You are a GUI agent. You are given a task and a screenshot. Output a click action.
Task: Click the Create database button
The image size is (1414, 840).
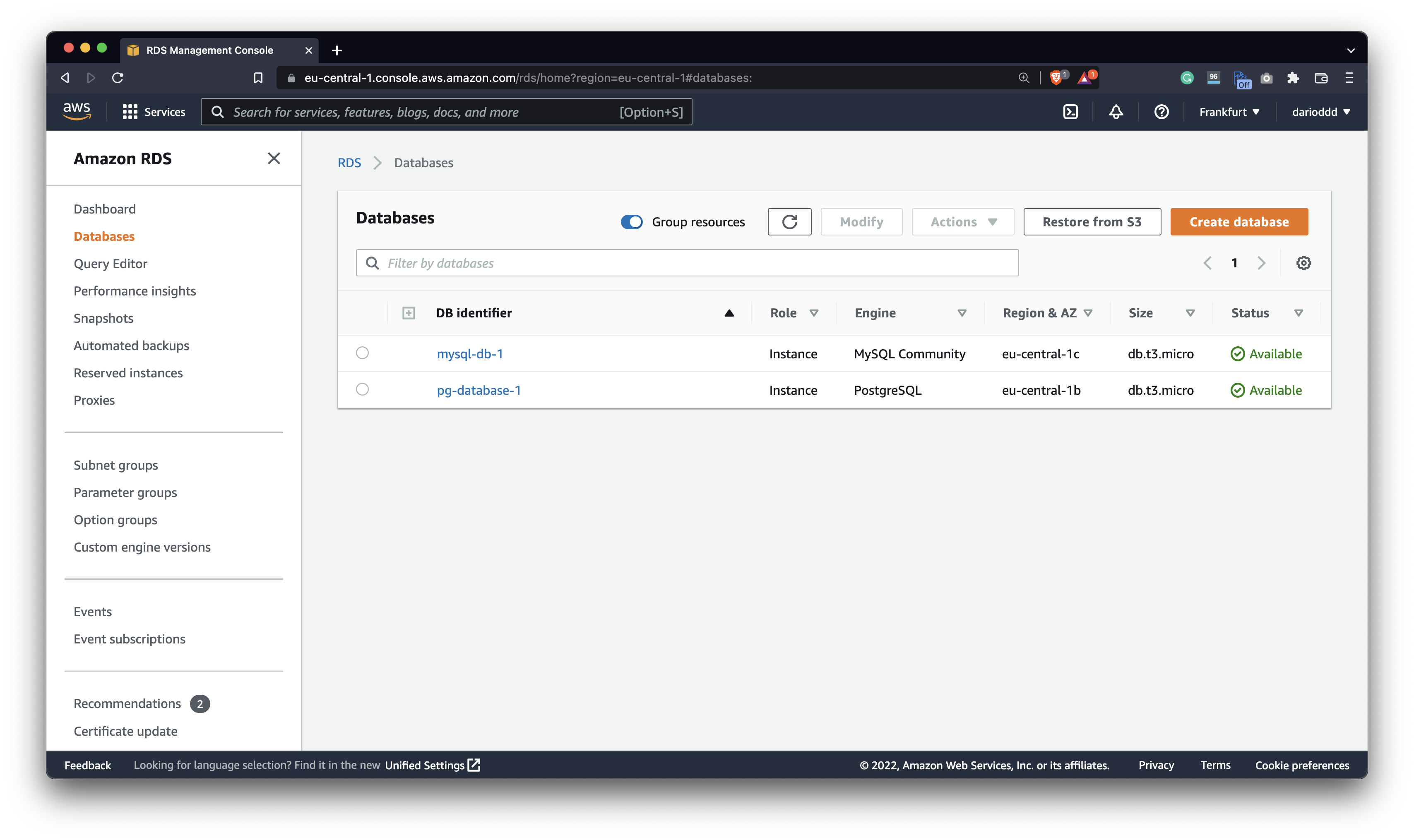(1239, 222)
